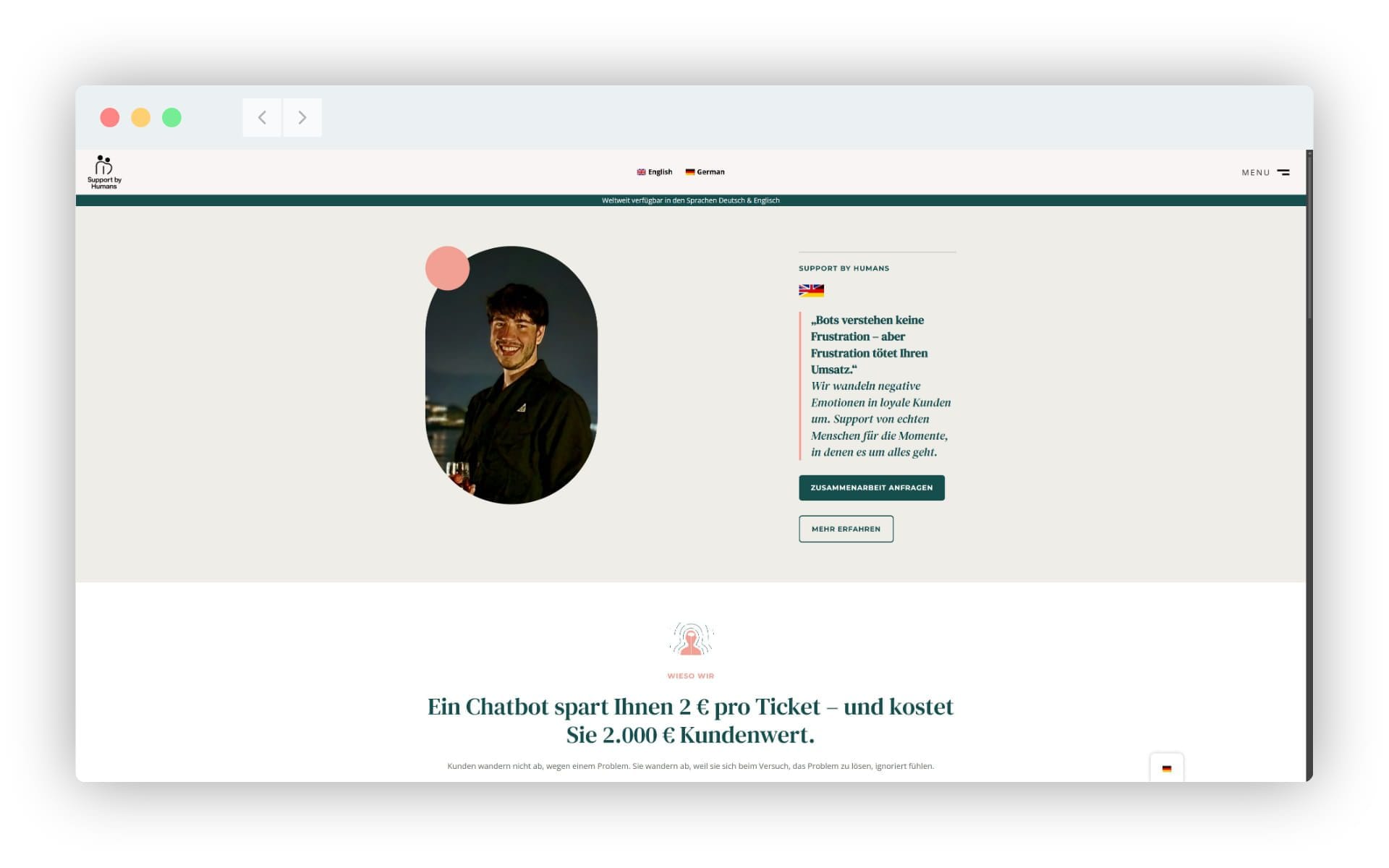The height and width of the screenshot is (868, 1389).
Task: Click the browser forward arrow
Action: point(302,117)
